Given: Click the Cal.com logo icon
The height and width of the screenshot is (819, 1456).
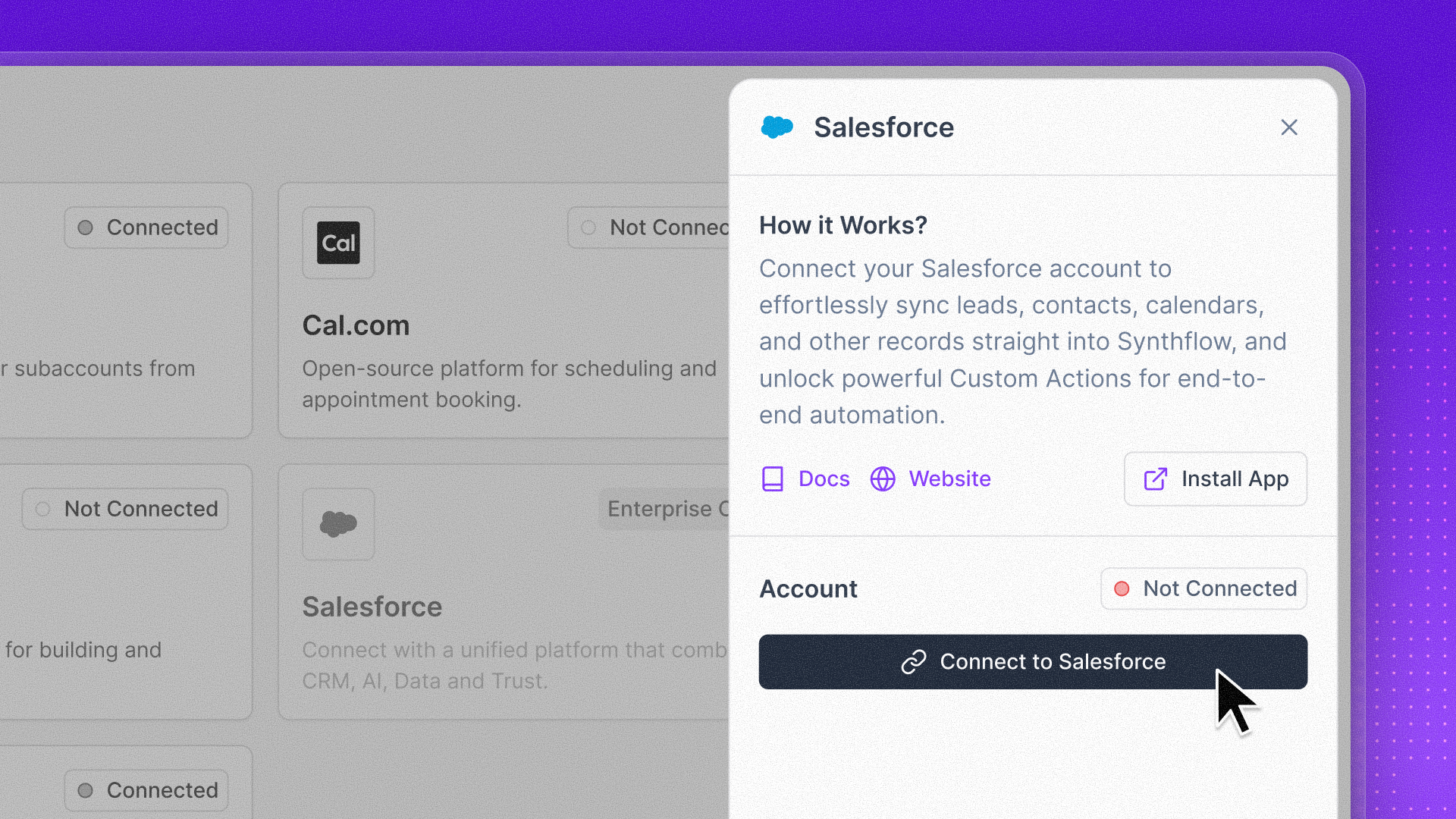Looking at the screenshot, I should [x=338, y=243].
